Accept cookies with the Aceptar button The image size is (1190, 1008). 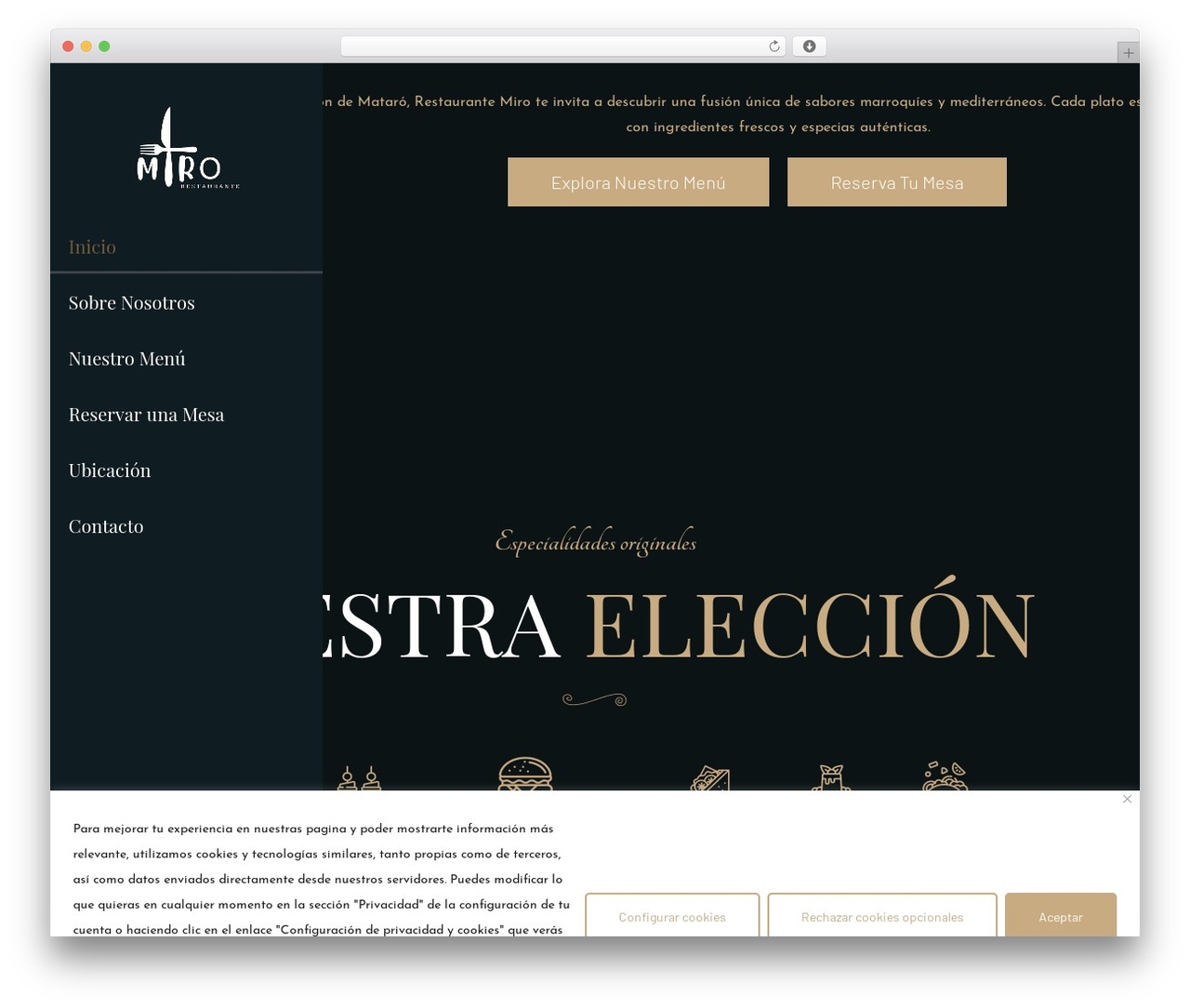[1061, 916]
